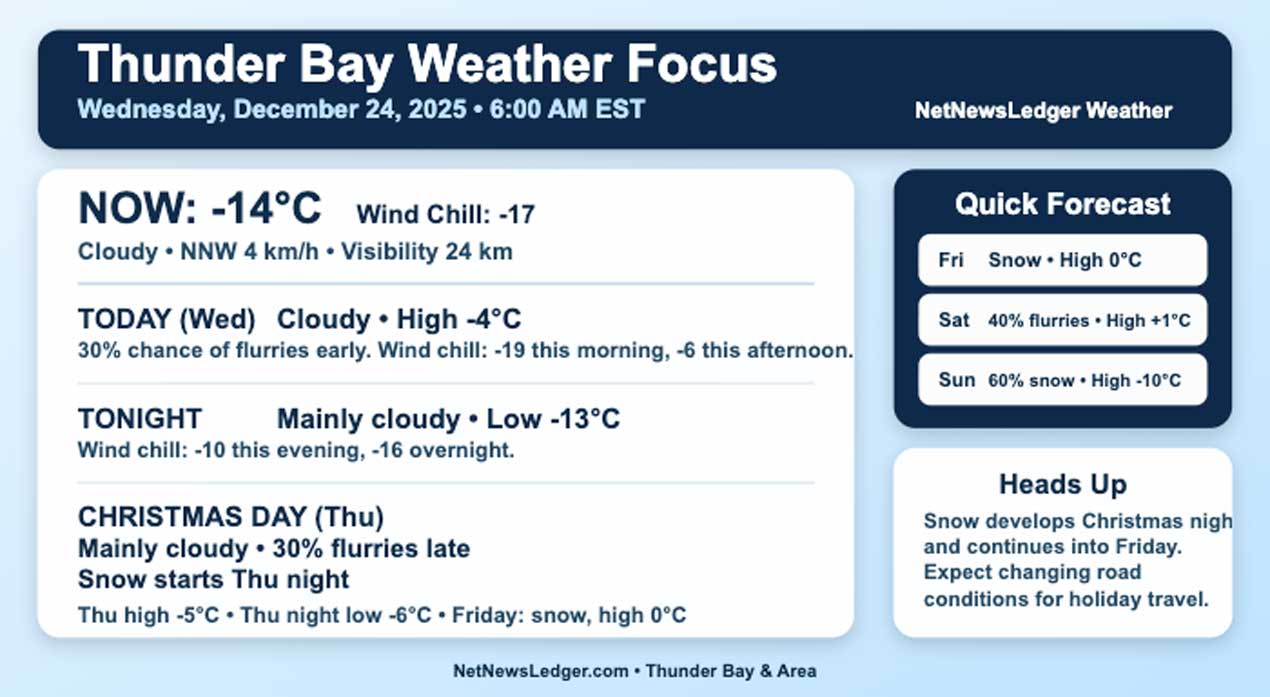Click the Cloudy • High -4°C forecast

click(x=399, y=320)
